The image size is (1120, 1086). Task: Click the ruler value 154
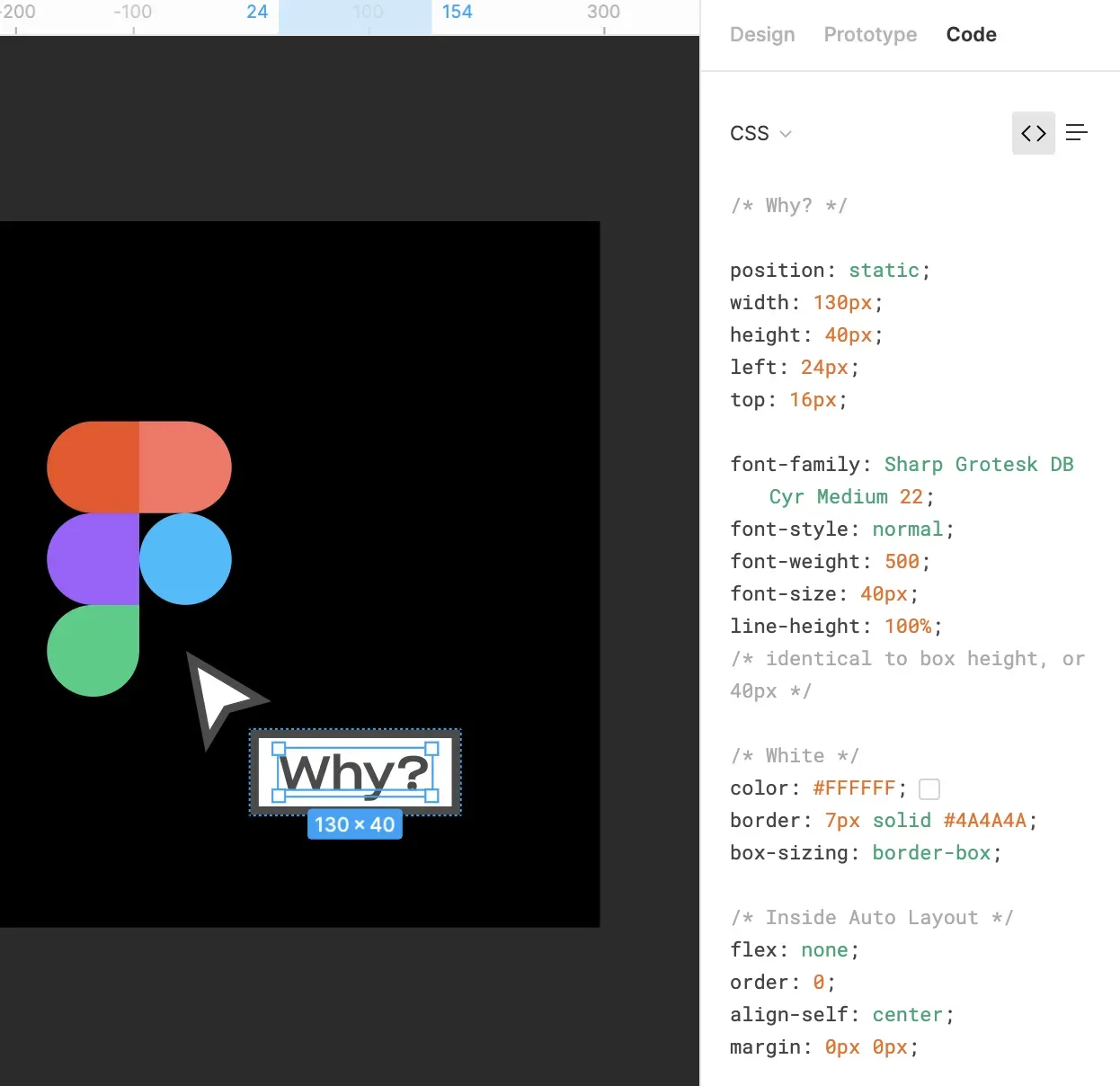(x=457, y=12)
